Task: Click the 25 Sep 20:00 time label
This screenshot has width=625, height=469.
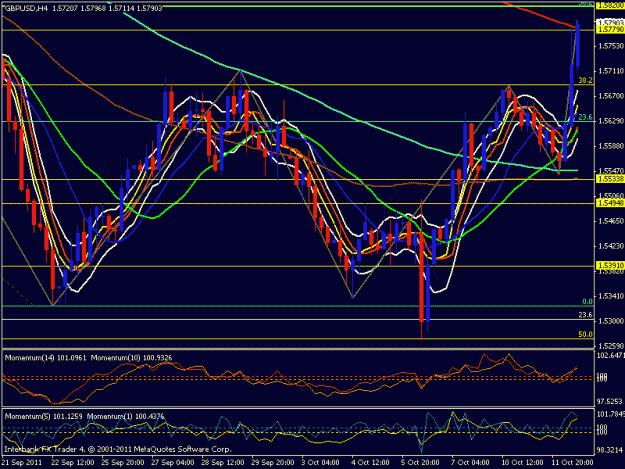Action: 123,463
